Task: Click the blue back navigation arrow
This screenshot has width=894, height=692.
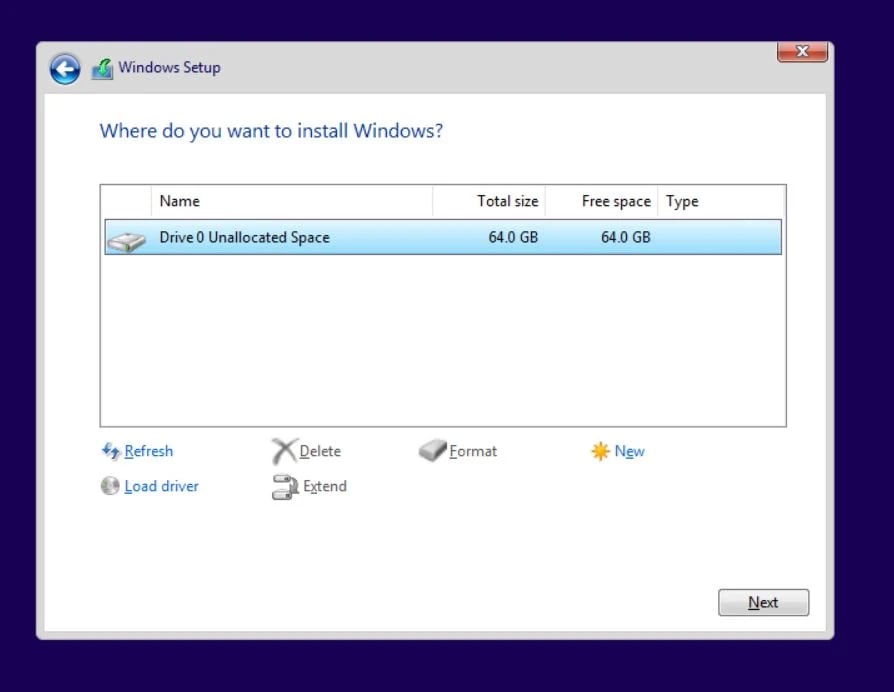Action: click(x=64, y=67)
